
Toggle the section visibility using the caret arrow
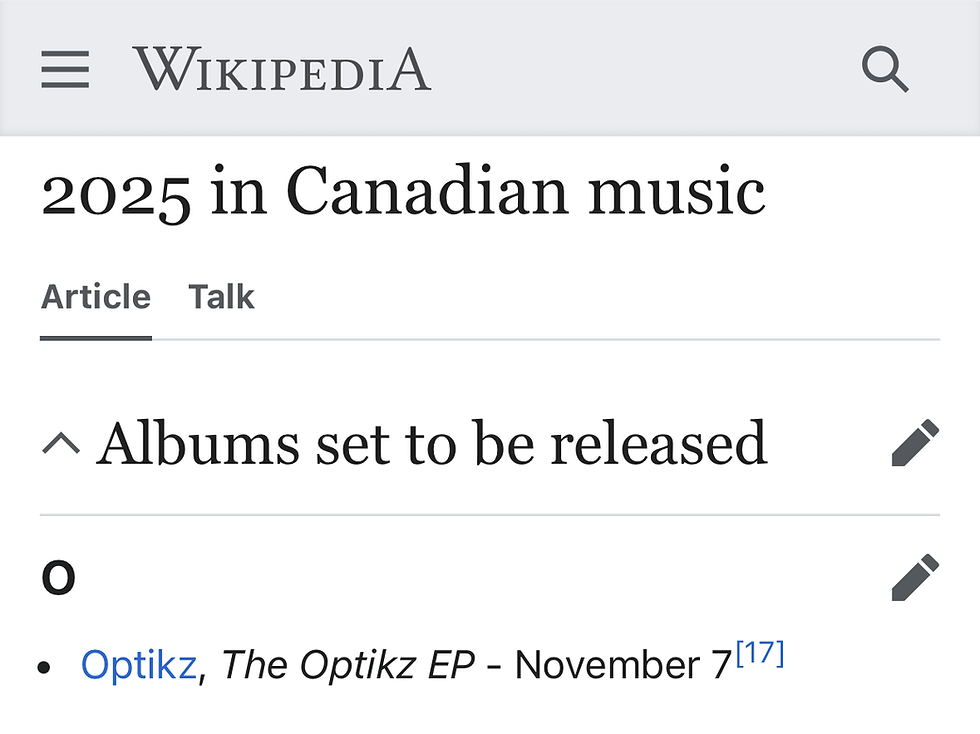coord(62,441)
